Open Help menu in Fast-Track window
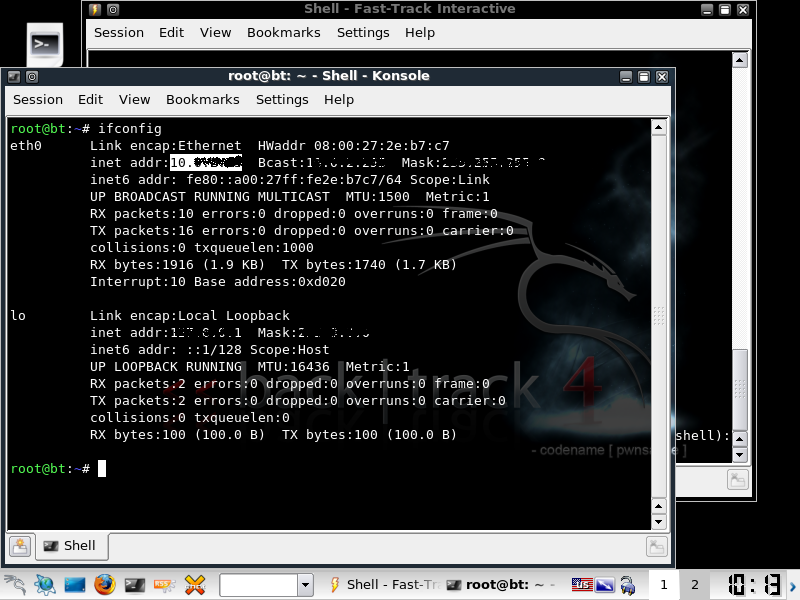 coord(420,33)
